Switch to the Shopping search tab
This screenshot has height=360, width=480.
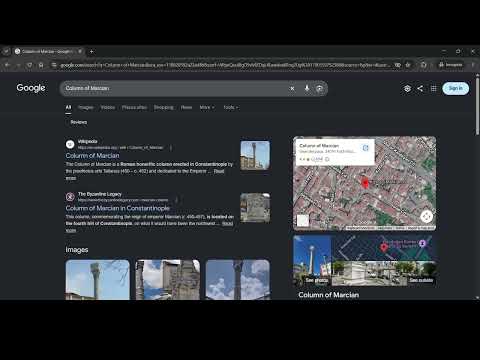[x=163, y=107]
